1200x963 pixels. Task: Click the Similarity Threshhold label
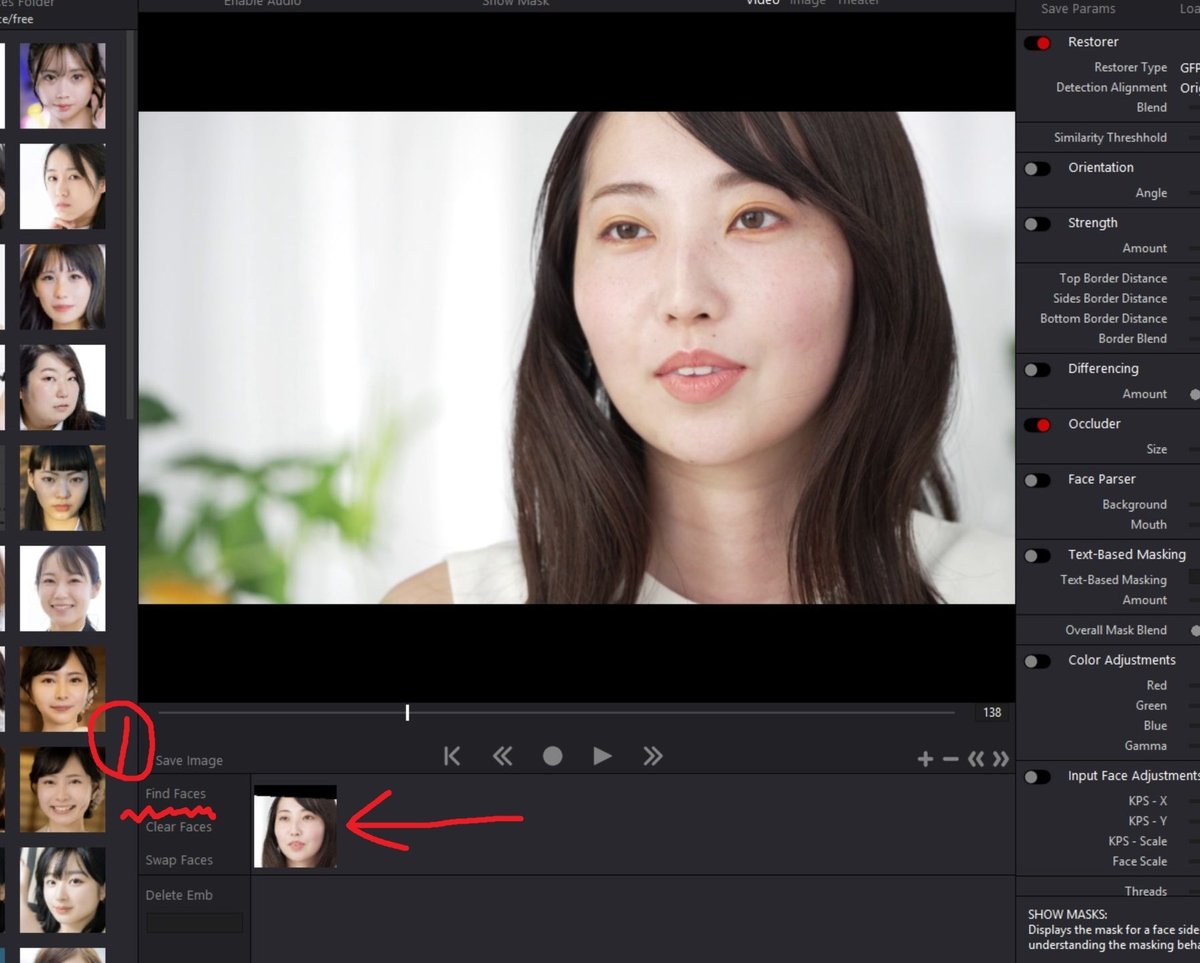pyautogui.click(x=1110, y=138)
